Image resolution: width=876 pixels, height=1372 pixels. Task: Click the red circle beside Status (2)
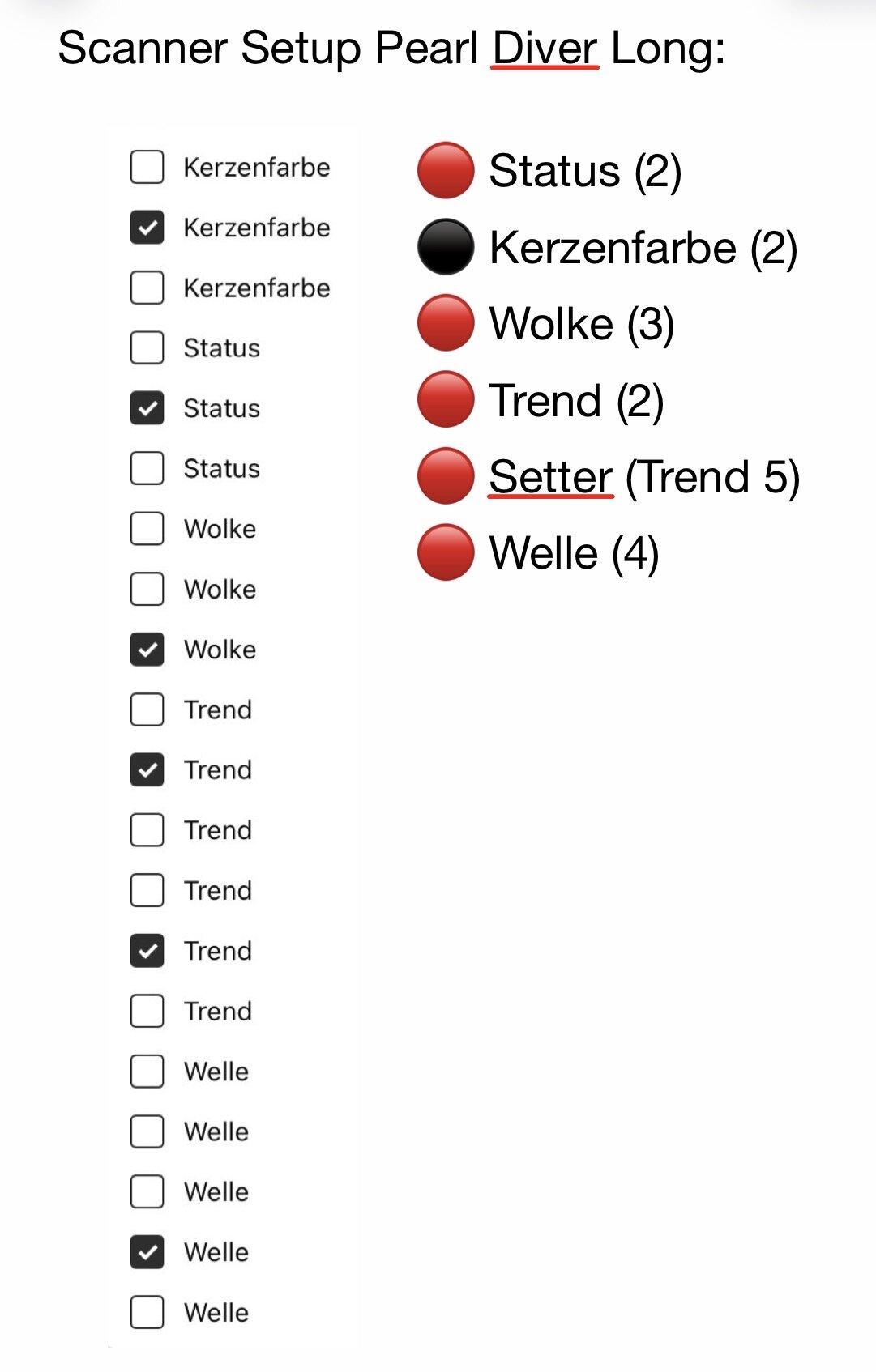[x=445, y=171]
